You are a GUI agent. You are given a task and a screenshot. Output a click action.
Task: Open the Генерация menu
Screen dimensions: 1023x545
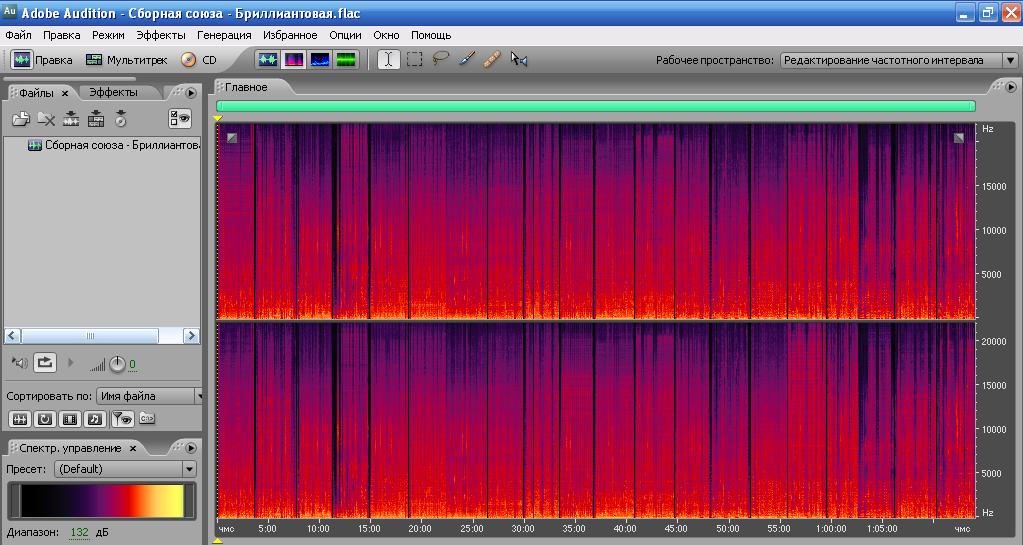point(224,35)
